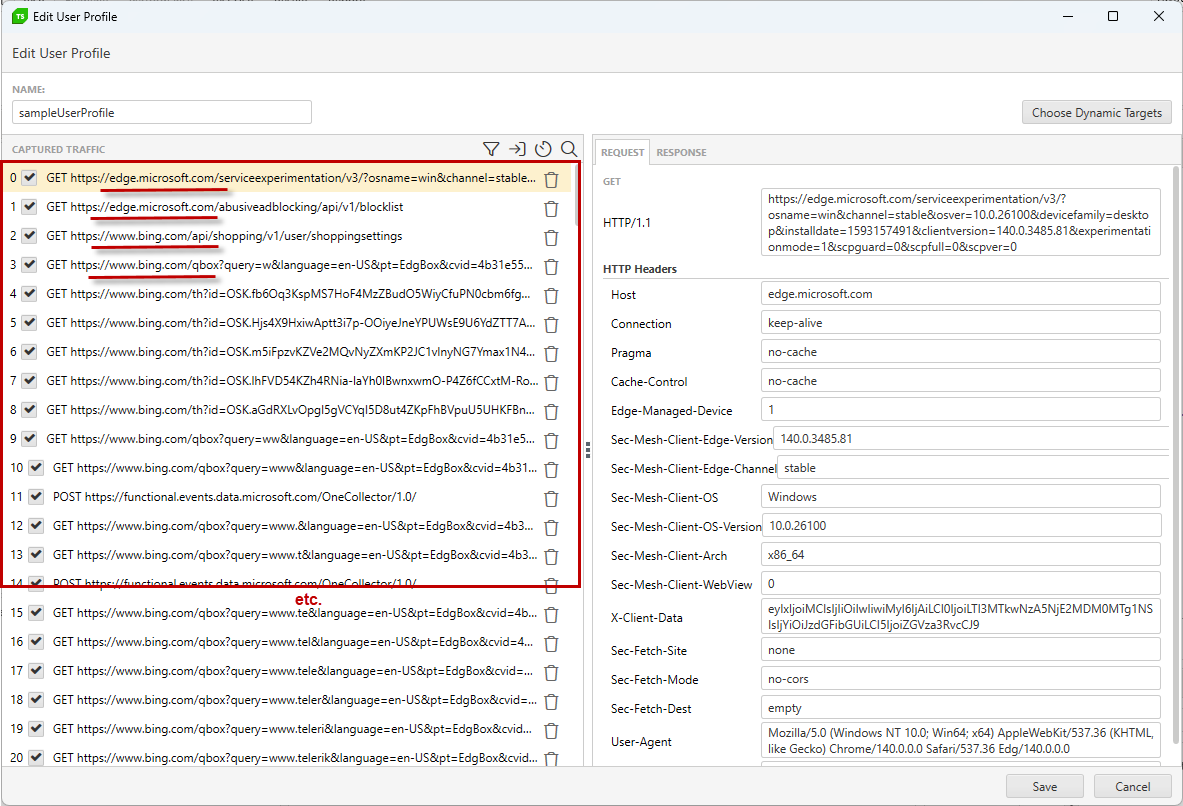Screen dimensions: 1183x806
Task: Click the search icon above the traffic list
Action: pos(569,148)
